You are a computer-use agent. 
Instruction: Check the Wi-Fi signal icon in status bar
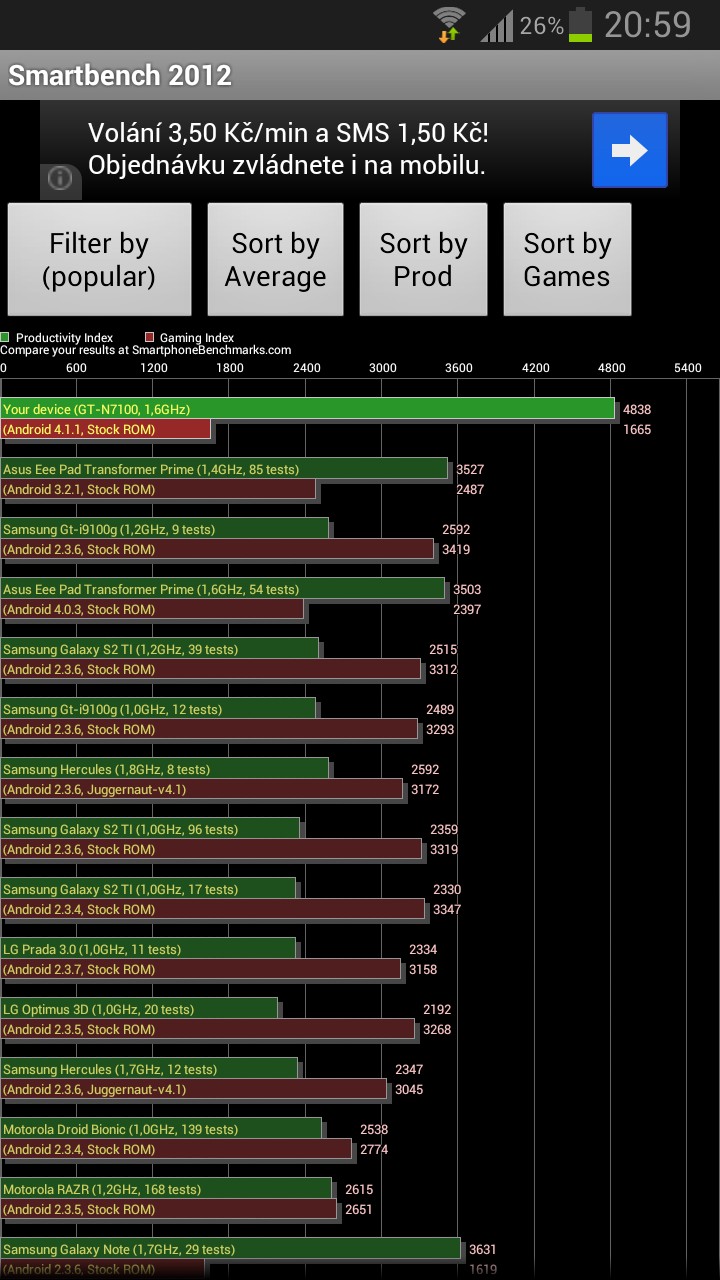pyautogui.click(x=449, y=24)
